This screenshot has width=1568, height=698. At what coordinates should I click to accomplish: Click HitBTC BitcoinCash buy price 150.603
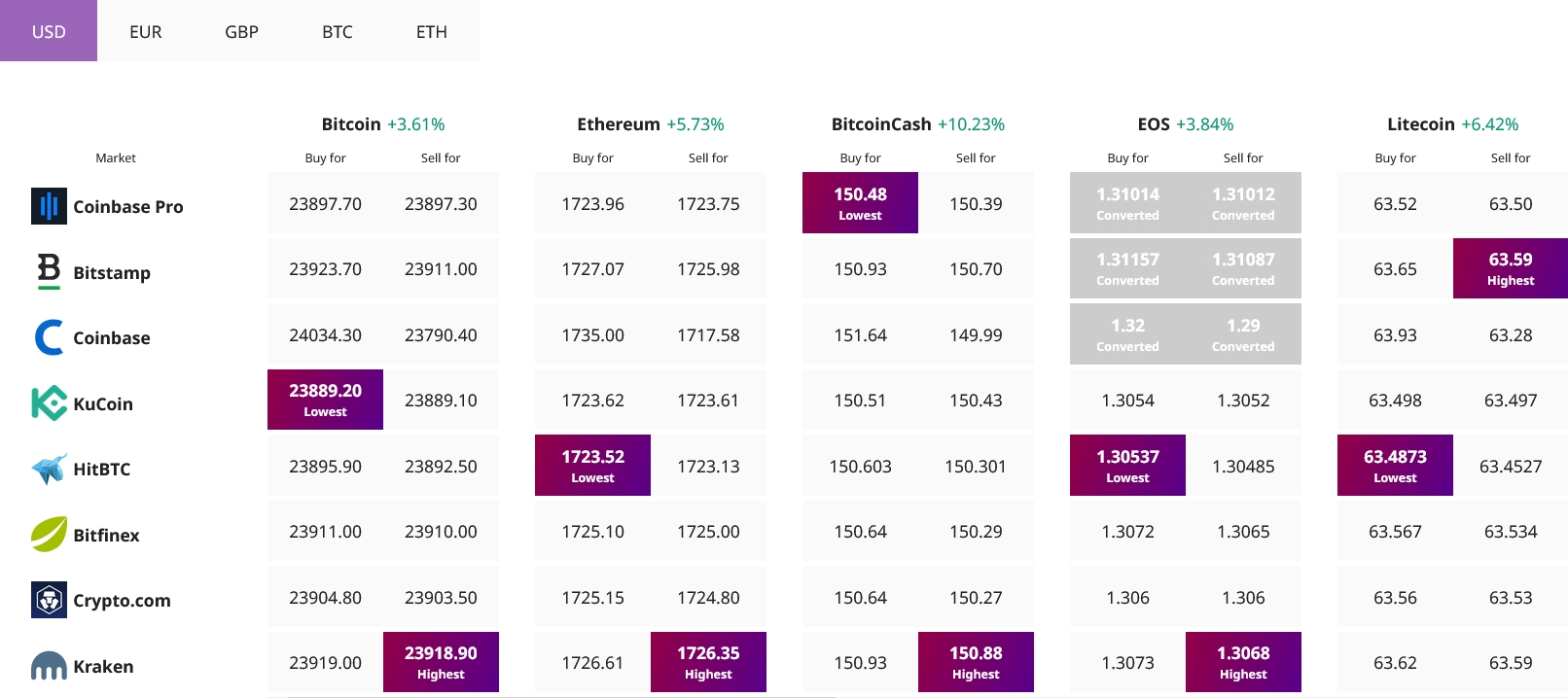860,466
